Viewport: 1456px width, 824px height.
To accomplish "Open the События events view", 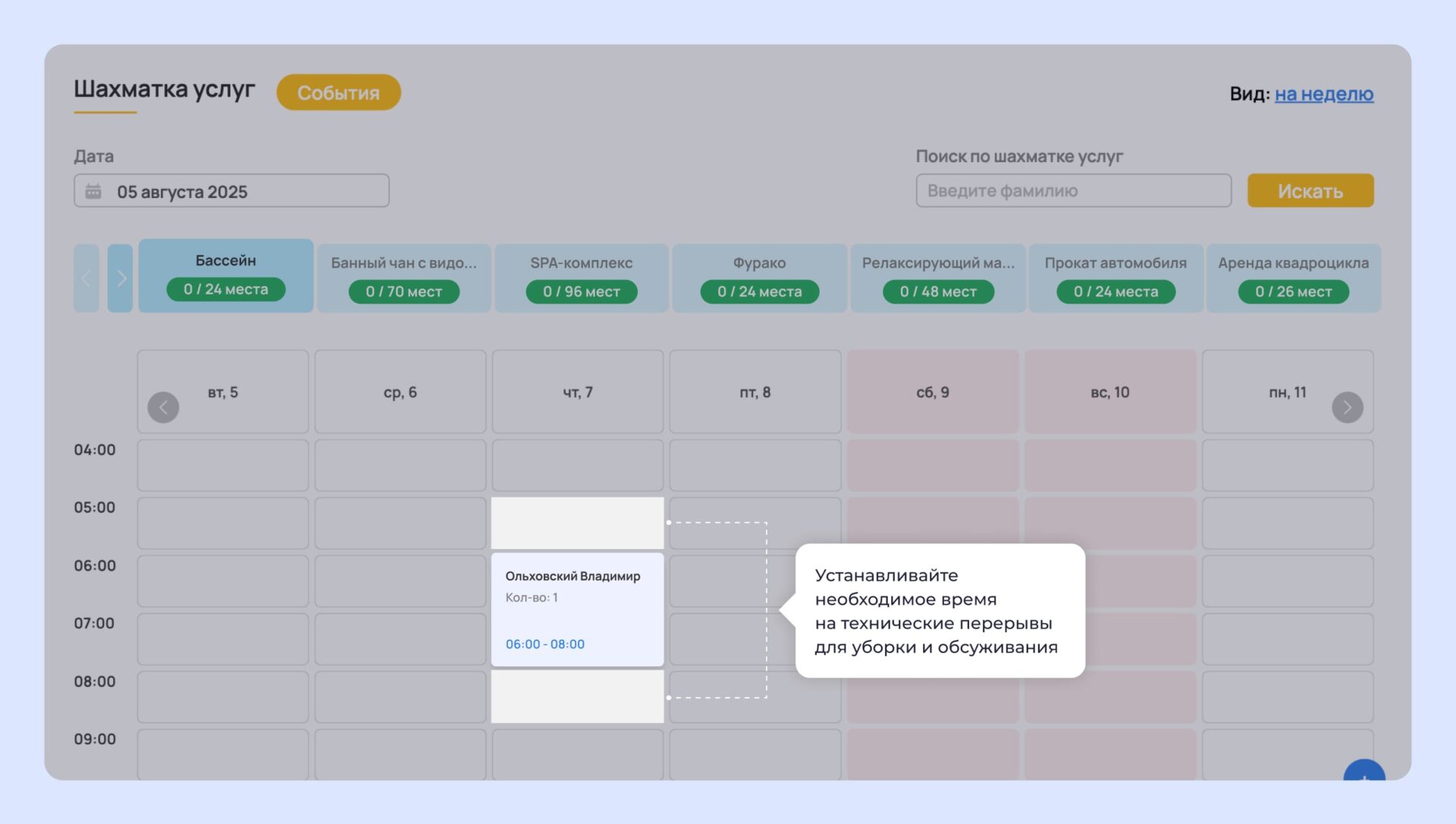I will (338, 93).
